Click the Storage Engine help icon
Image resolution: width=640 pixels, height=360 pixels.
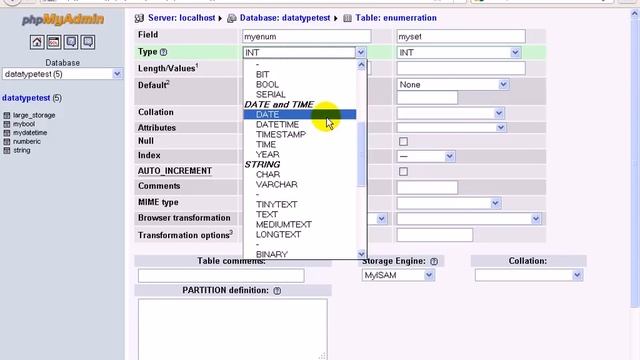[434, 261]
